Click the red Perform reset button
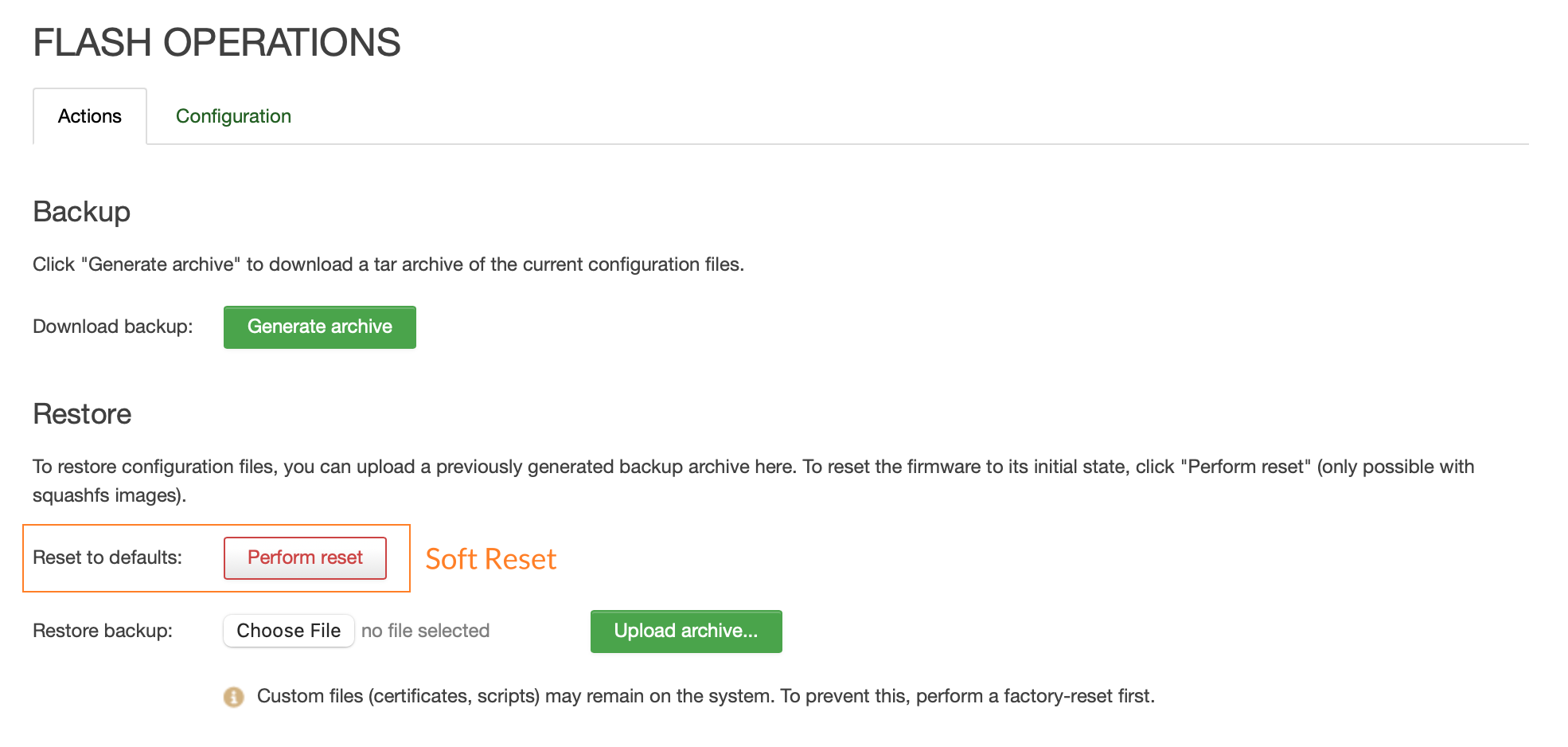 [305, 557]
